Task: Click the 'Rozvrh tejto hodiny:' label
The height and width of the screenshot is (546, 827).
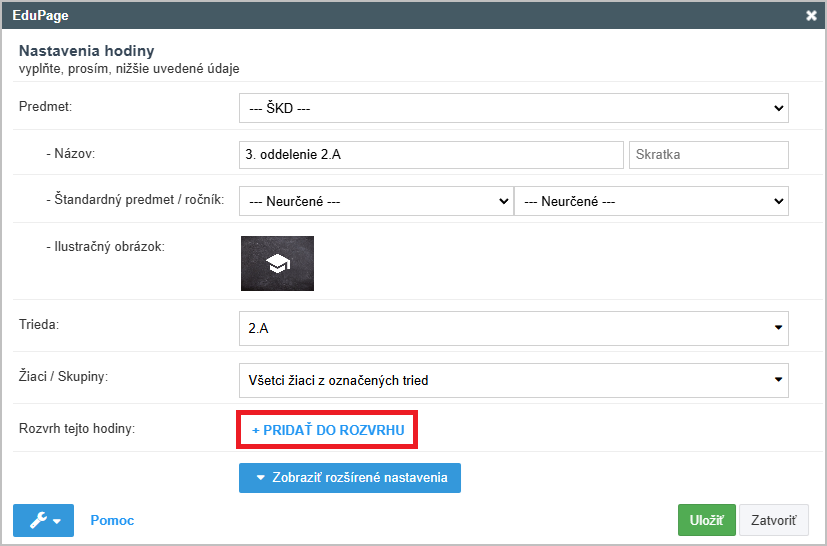Action: (77, 429)
